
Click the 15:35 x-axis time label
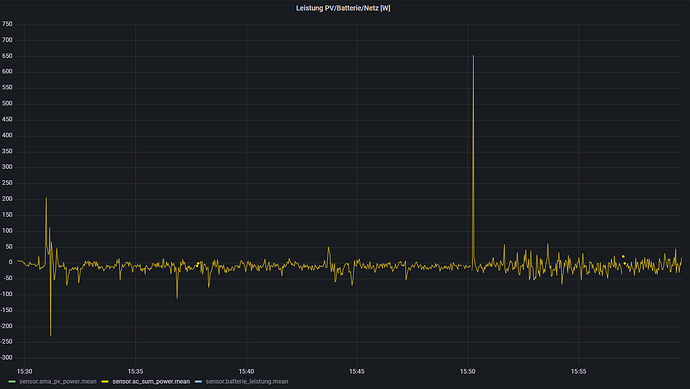(136, 371)
